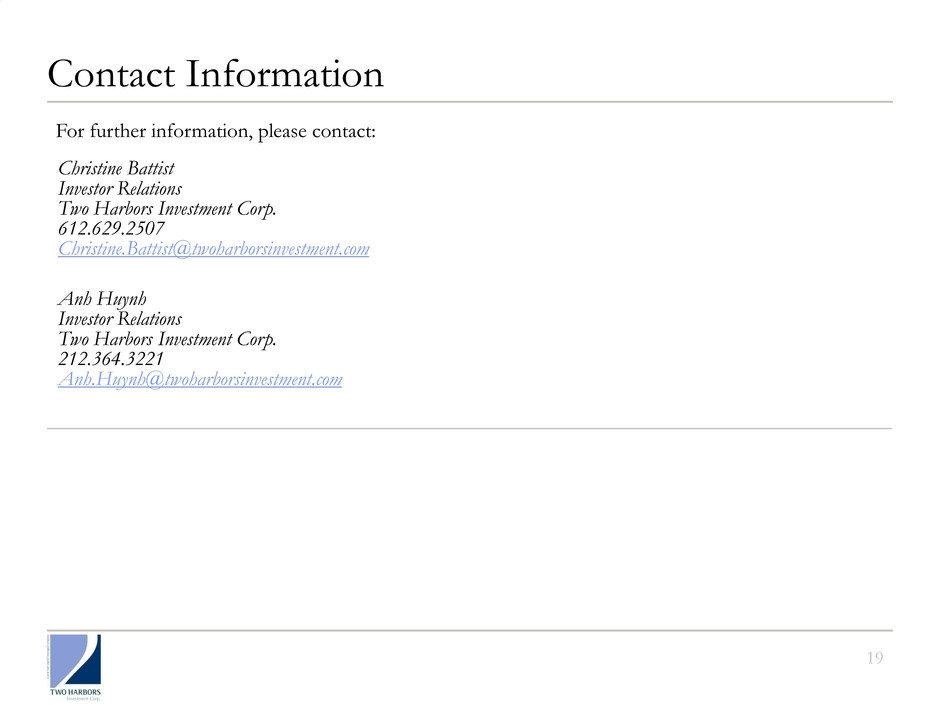Click the divider line below Anh Huynh's email
This screenshot has height=705, width=940.
tap(470, 429)
